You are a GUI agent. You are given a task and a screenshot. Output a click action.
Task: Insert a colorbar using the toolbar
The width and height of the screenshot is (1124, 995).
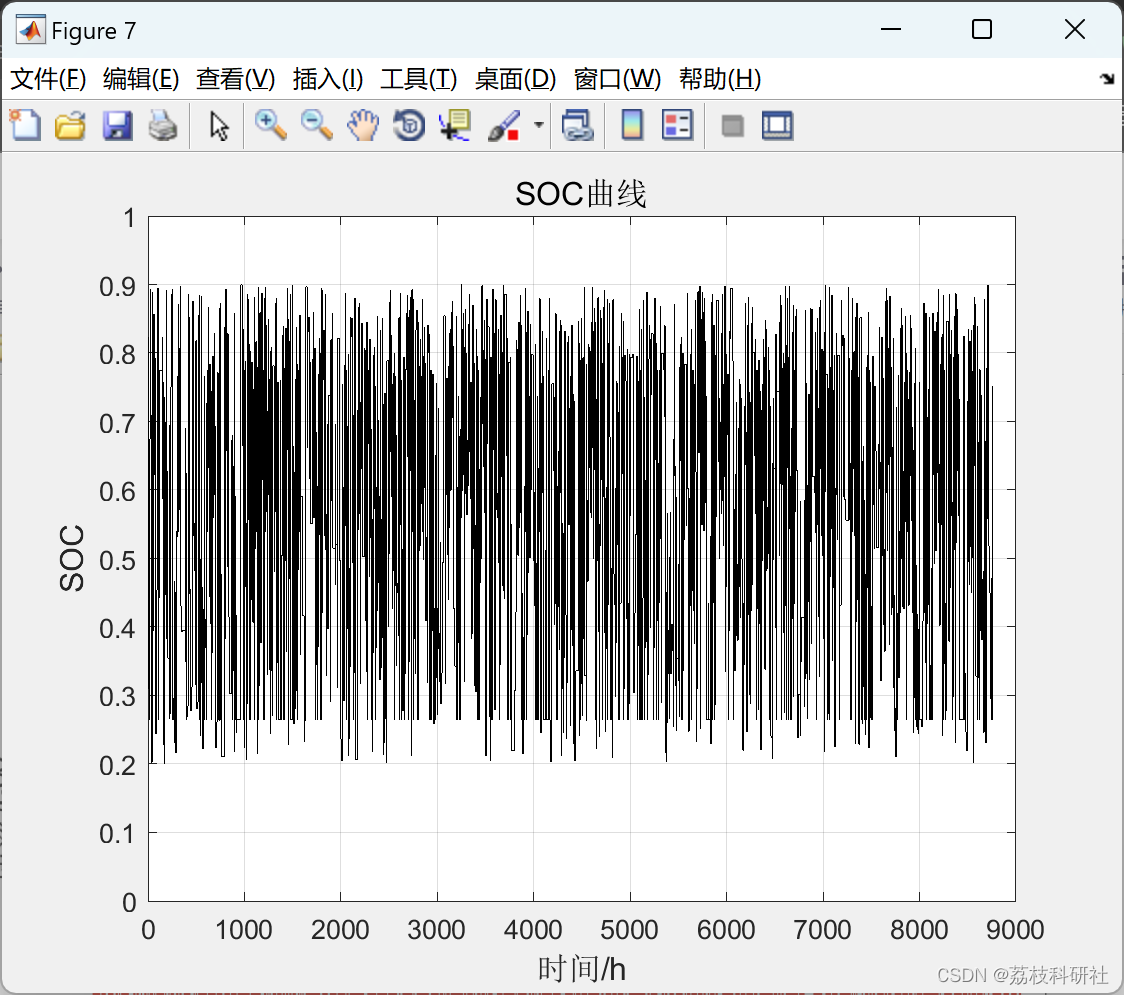632,125
